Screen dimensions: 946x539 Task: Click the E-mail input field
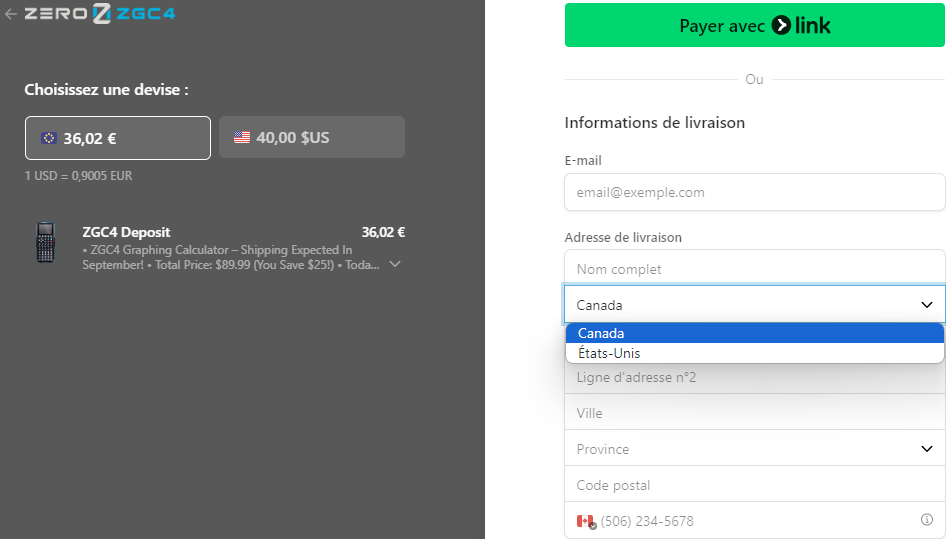[754, 192]
